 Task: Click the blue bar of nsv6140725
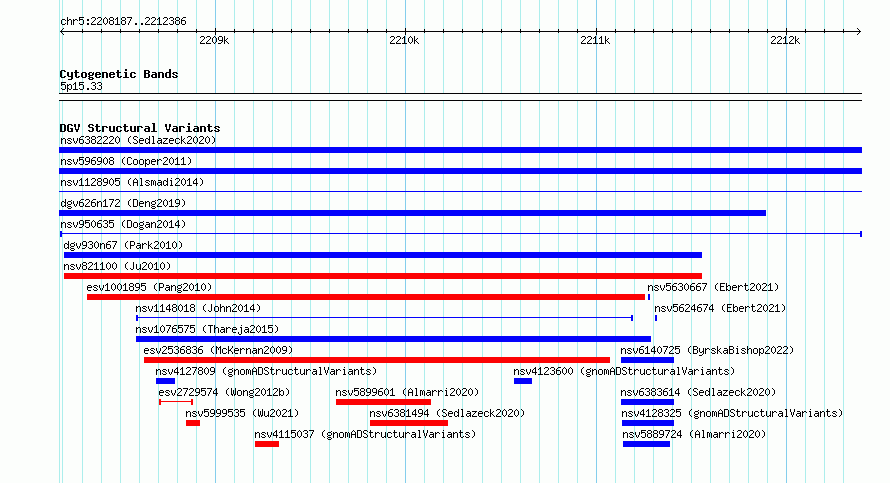point(647,360)
